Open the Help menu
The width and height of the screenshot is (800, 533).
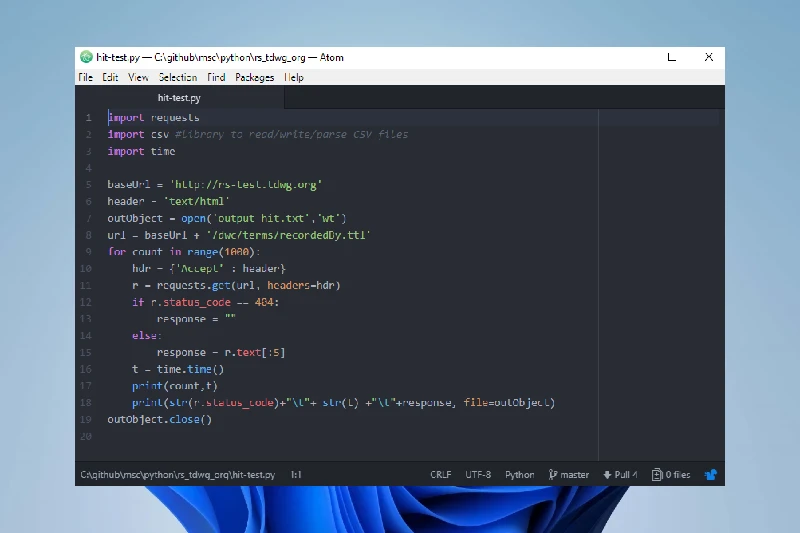(x=294, y=77)
